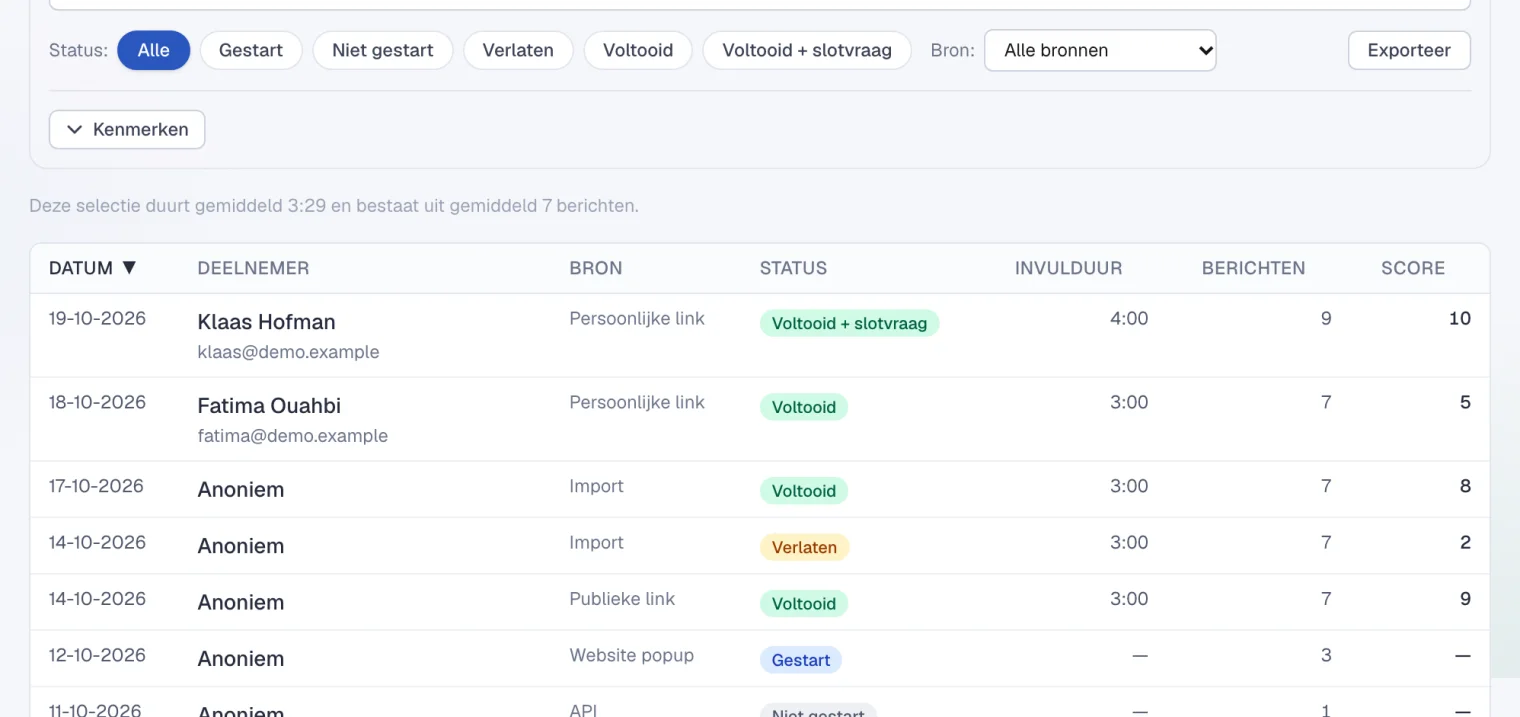Click the Gestart status badge in the table
This screenshot has width=1520, height=717.
(801, 660)
